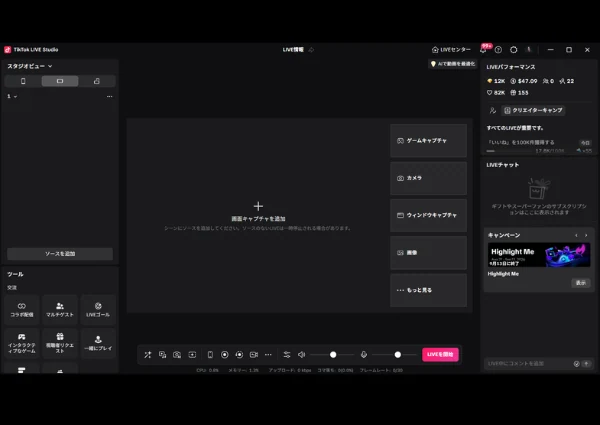Image resolution: width=600 pixels, height=425 pixels.
Task: Click the replay capture icon in toolbar
Action: tap(239, 355)
